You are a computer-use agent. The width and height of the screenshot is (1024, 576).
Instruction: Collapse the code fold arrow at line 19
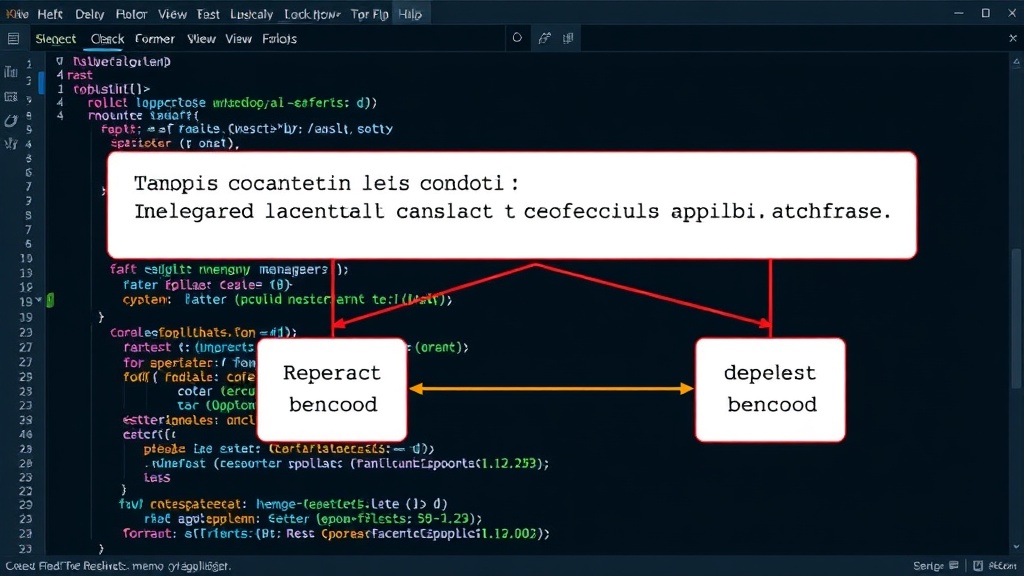tap(39, 300)
